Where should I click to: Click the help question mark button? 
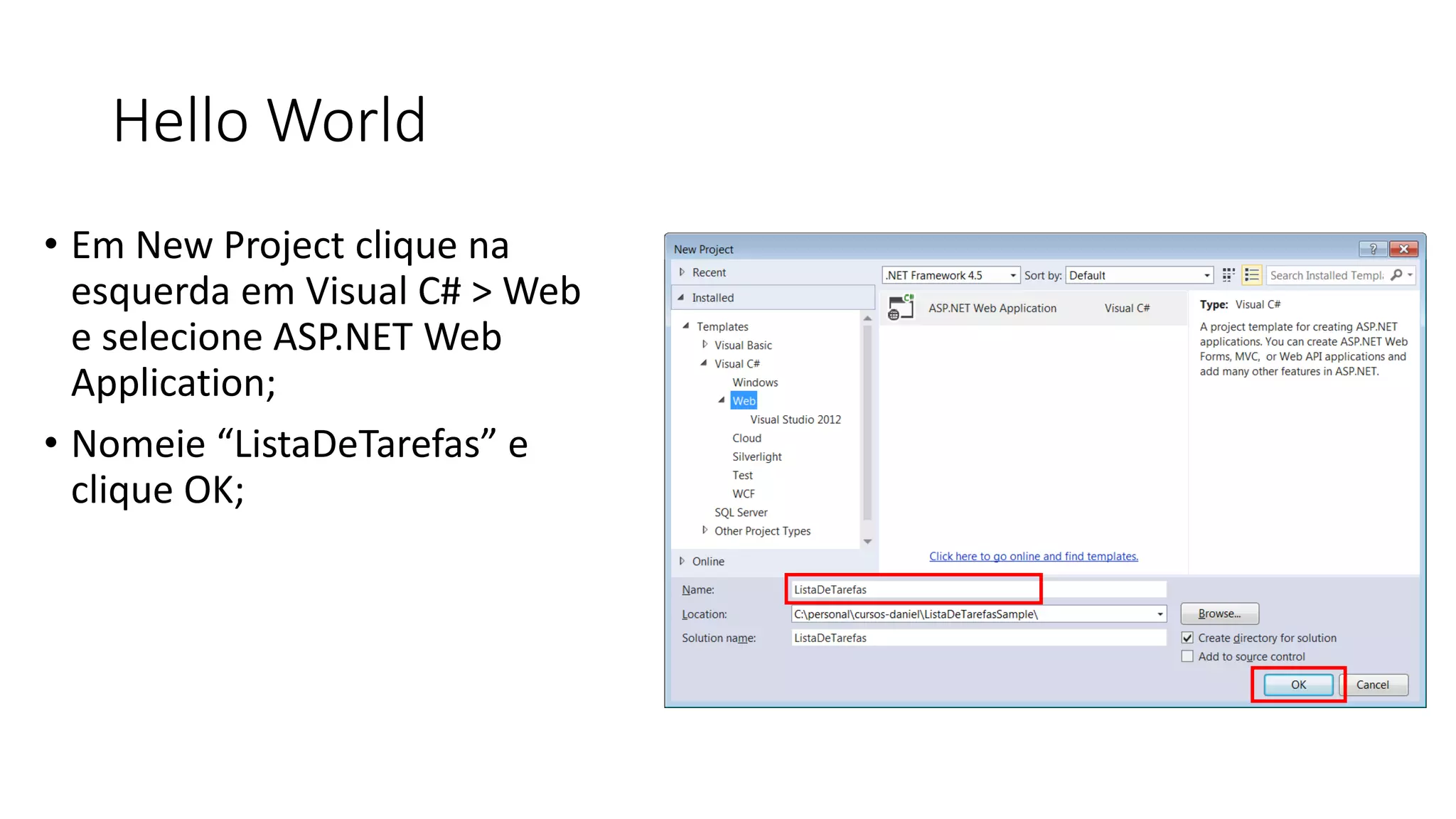pos(1373,249)
